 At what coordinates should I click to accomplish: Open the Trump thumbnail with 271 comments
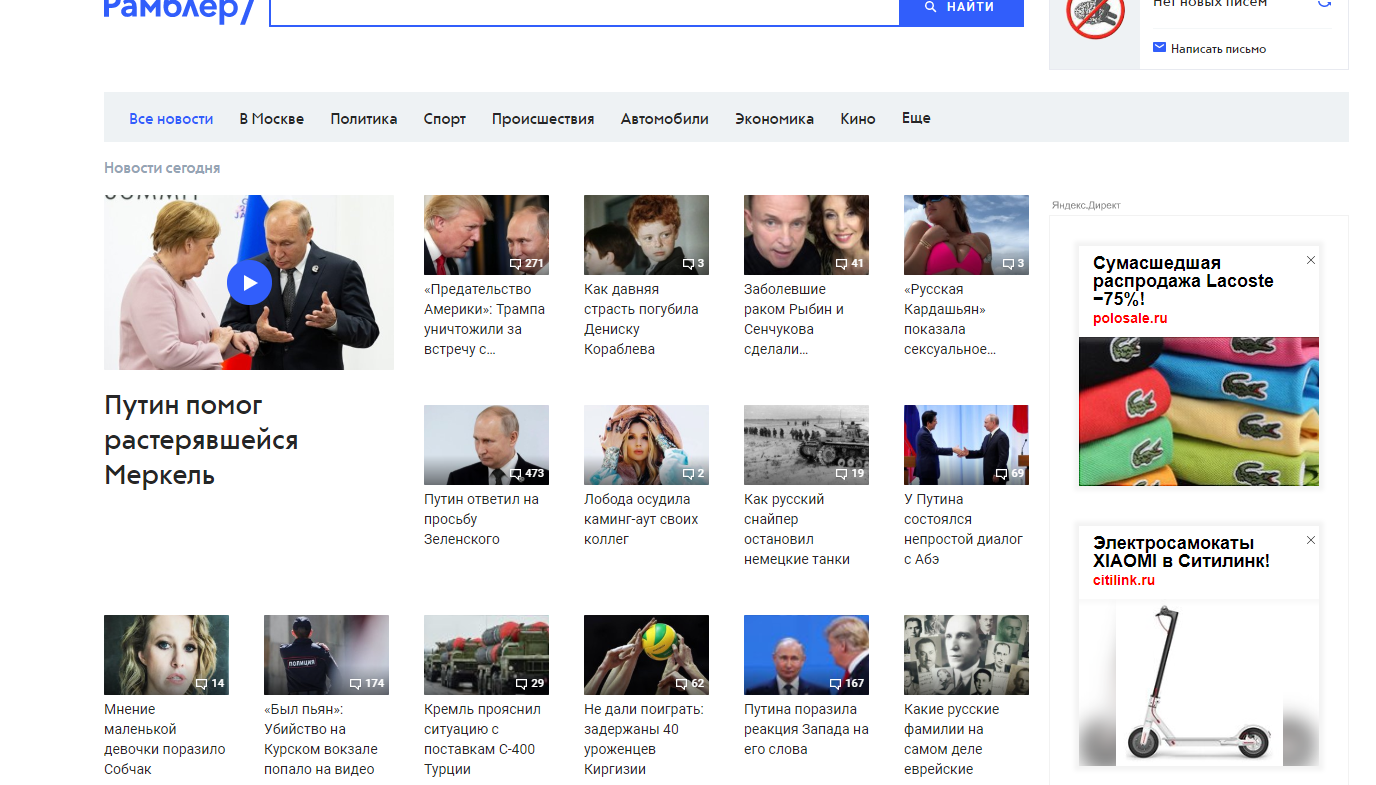[486, 234]
